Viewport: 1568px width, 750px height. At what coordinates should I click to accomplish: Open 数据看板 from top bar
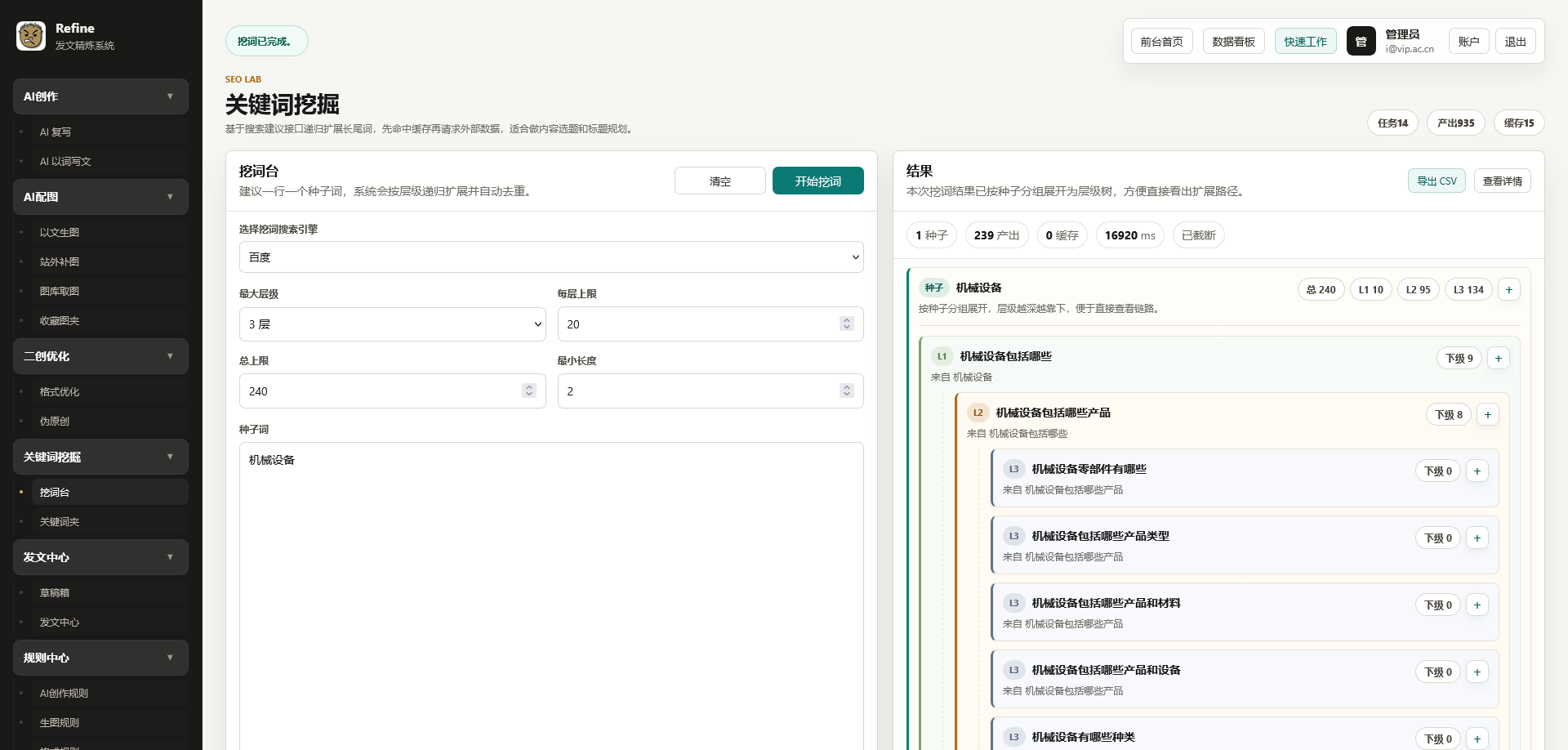[1233, 41]
